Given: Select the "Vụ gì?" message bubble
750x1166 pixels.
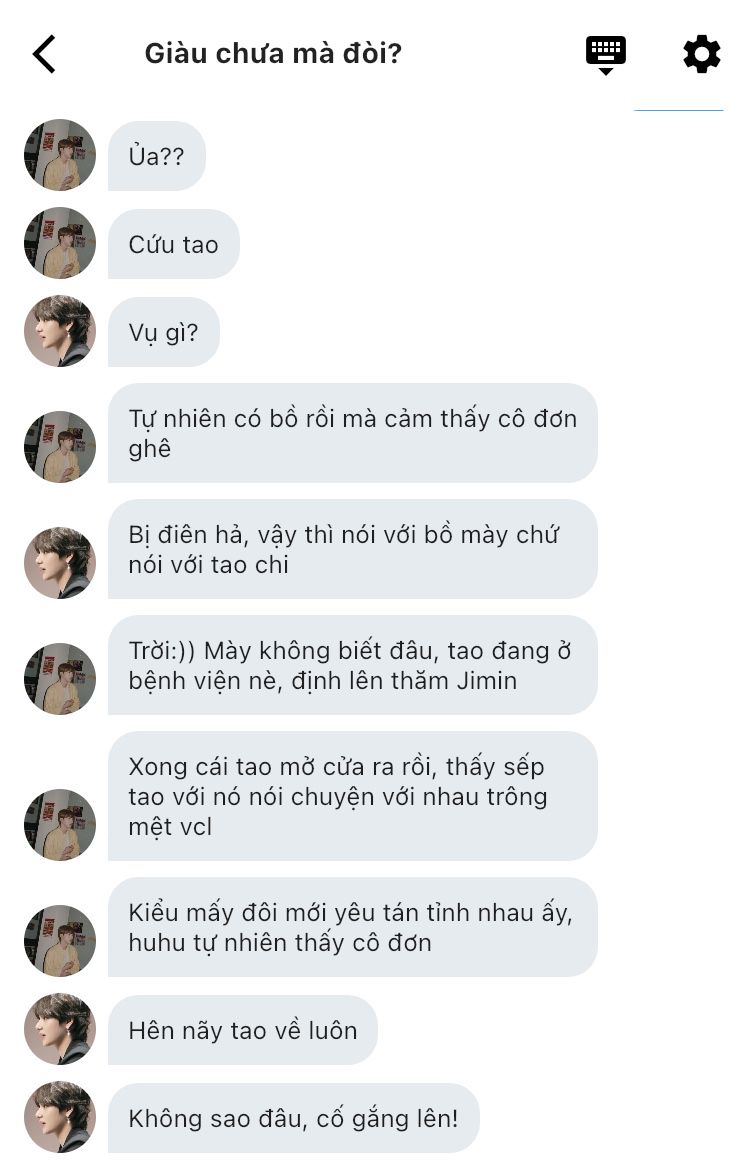Looking at the screenshot, I should 164,332.
